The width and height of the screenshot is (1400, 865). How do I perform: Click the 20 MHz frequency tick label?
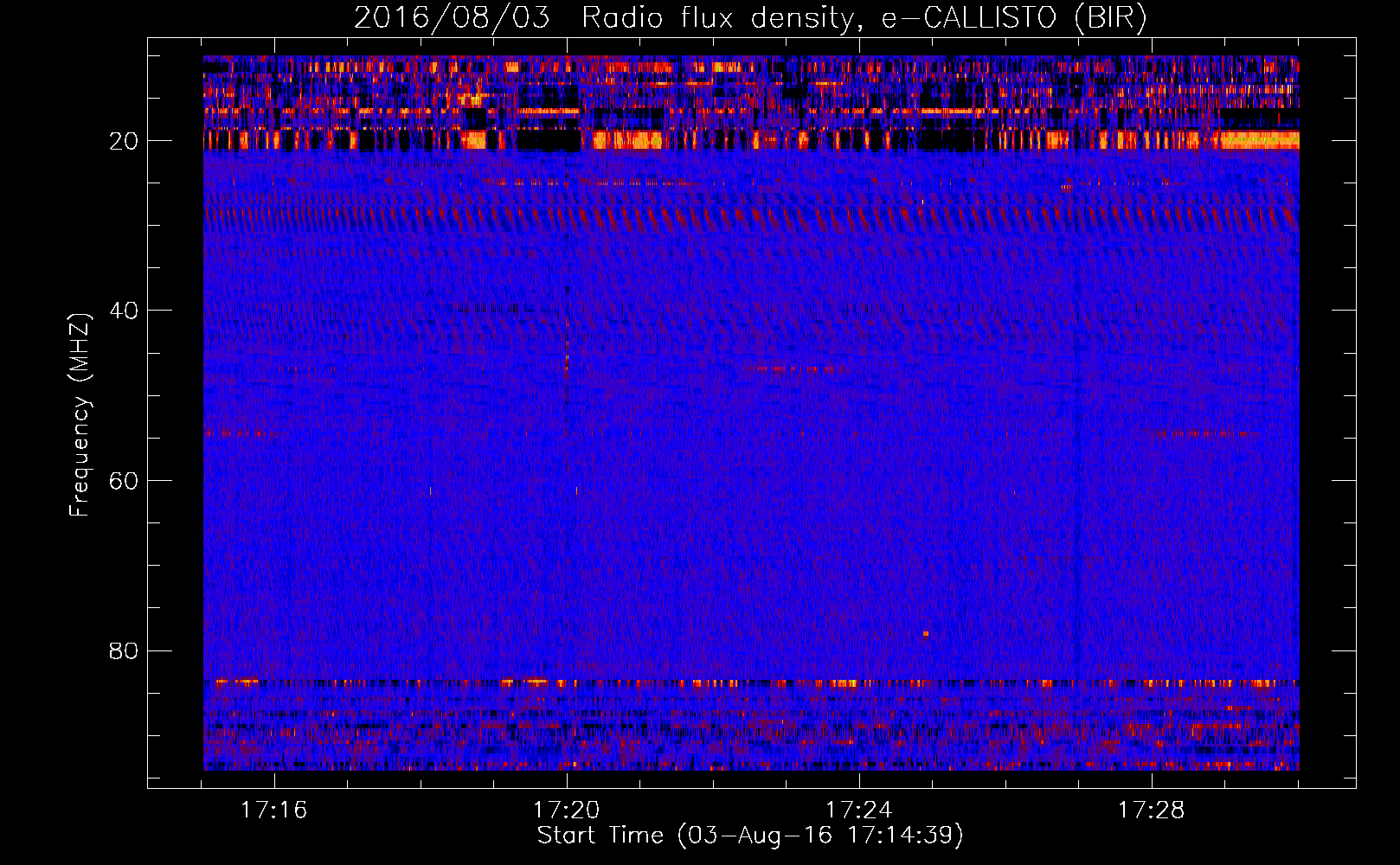point(124,141)
